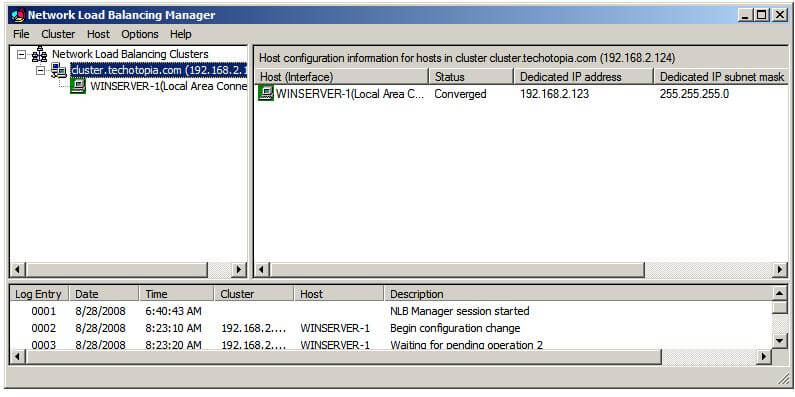795x397 pixels.
Task: Click the Date column header in log
Action: click(104, 294)
